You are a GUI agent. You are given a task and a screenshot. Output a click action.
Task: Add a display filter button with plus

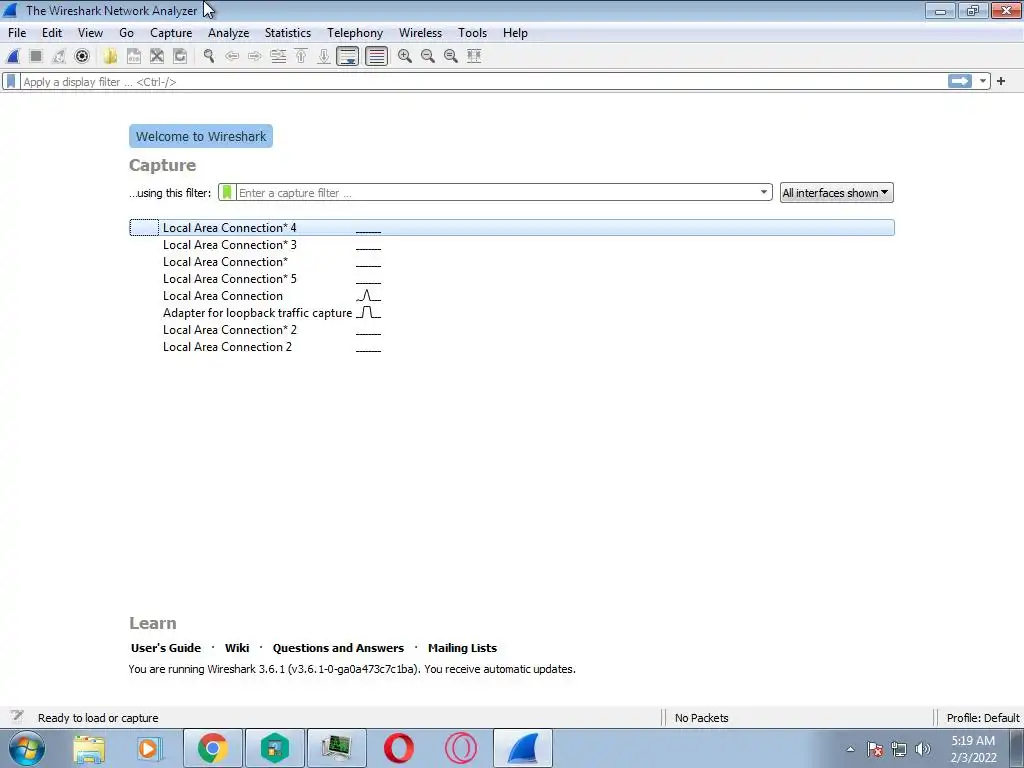click(x=1001, y=81)
